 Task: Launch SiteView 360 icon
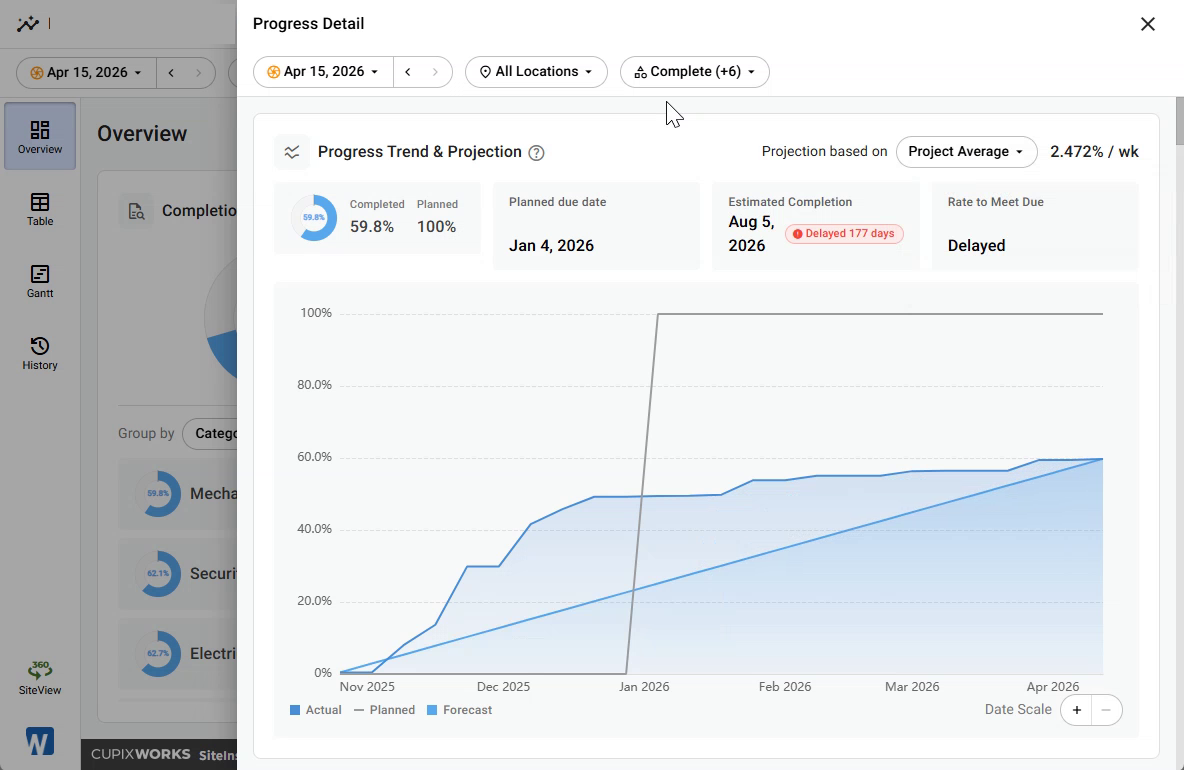pyautogui.click(x=40, y=677)
